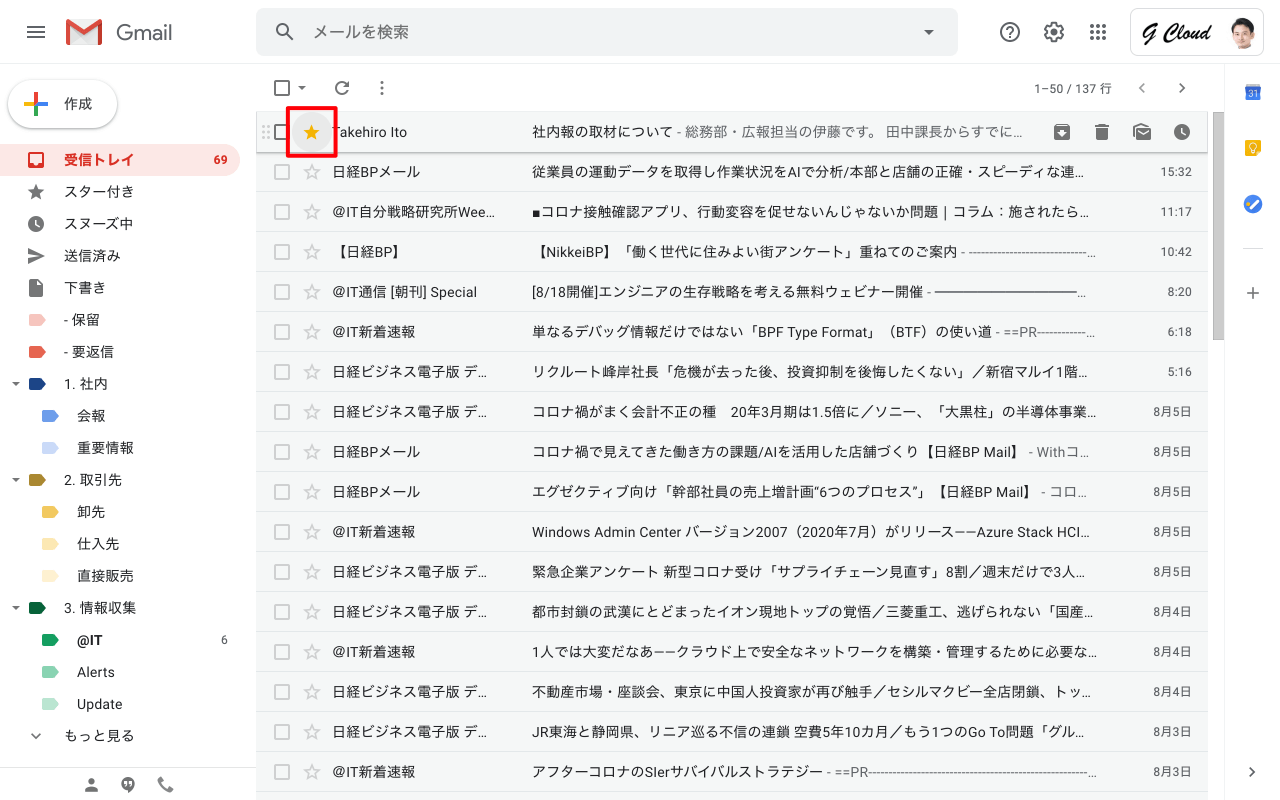Expand もっと見る in sidebar
Screen dimensions: 1280x800
pyautogui.click(x=99, y=736)
